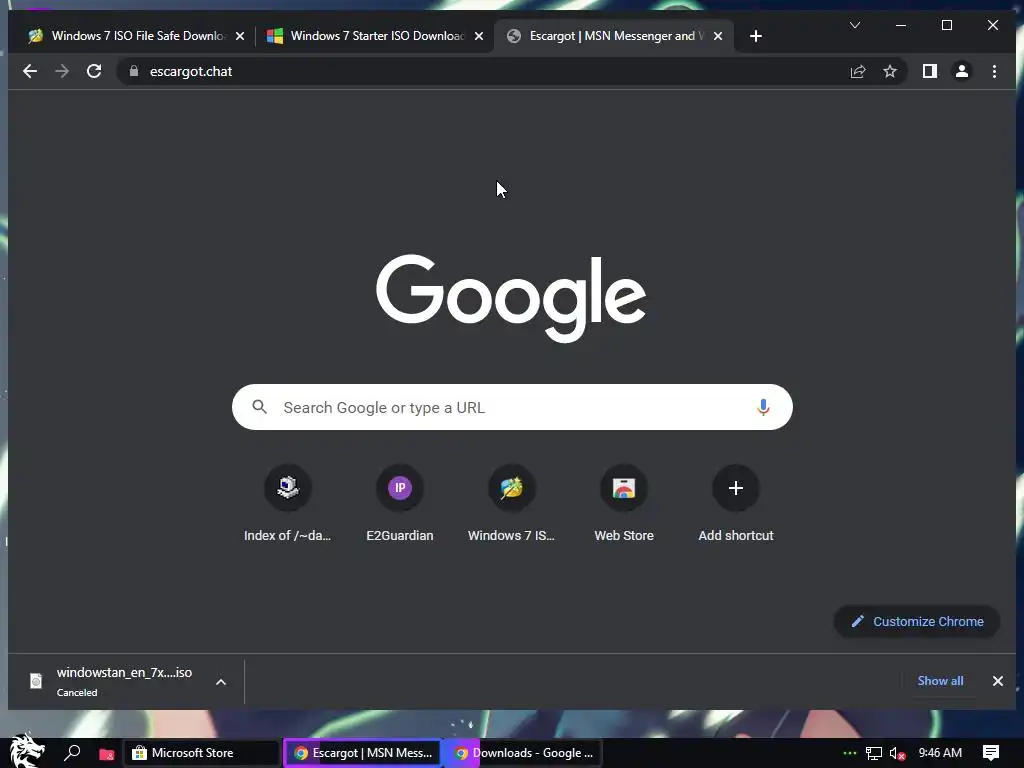
Task: Open the notification center icon
Action: coord(990,753)
